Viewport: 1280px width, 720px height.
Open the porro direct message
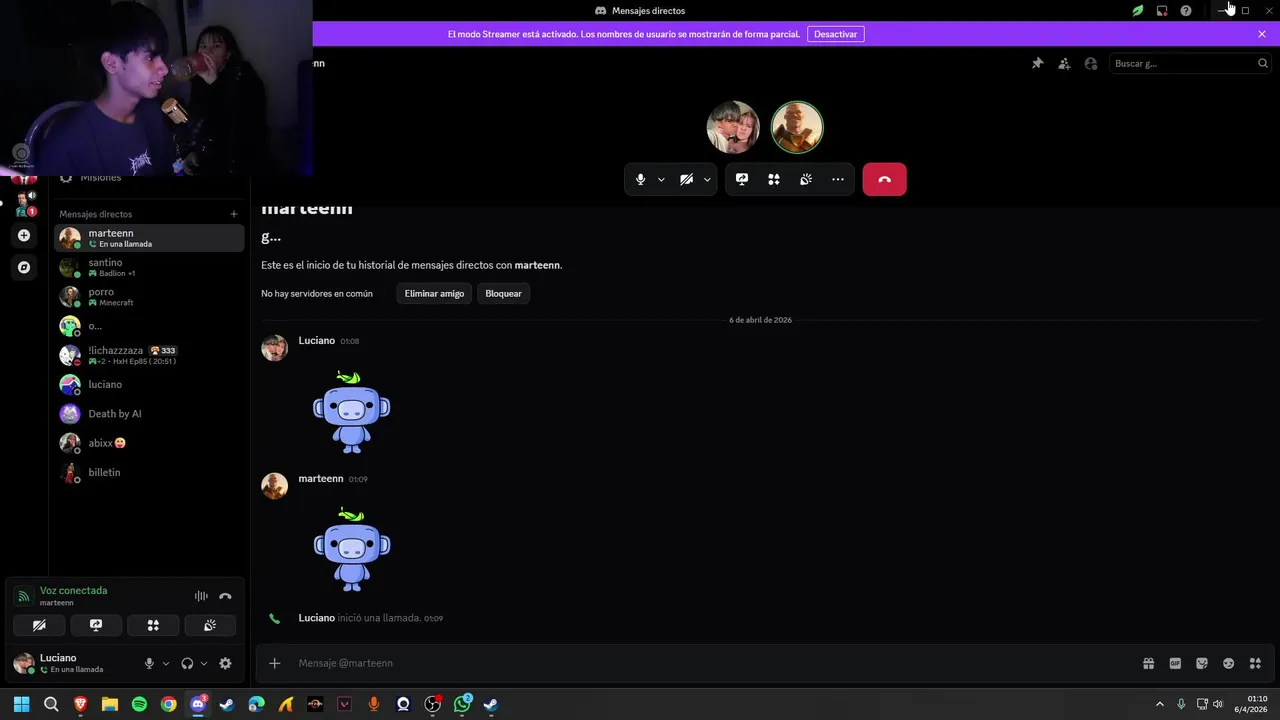pos(149,297)
